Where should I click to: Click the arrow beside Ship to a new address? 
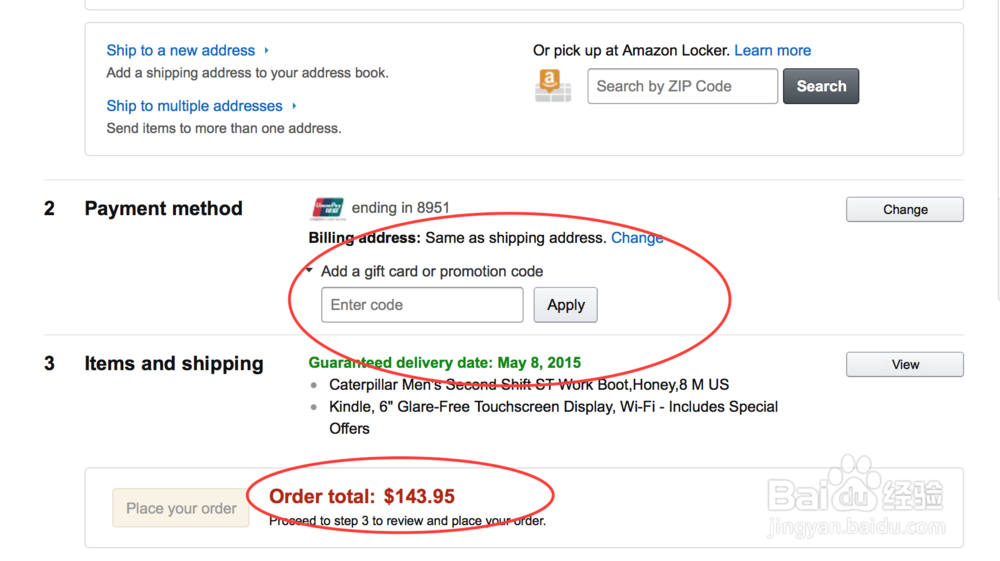pos(267,50)
